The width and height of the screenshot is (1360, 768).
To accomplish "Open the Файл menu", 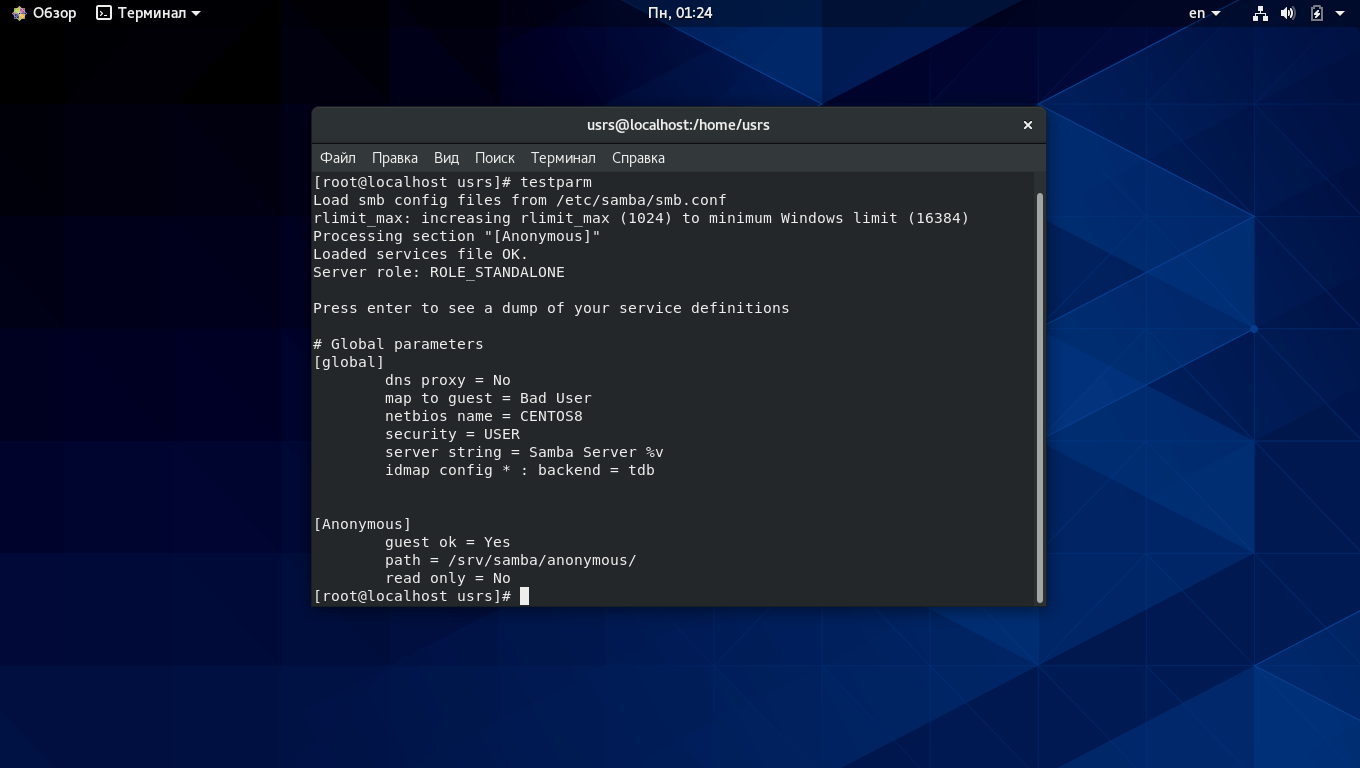I will (337, 157).
